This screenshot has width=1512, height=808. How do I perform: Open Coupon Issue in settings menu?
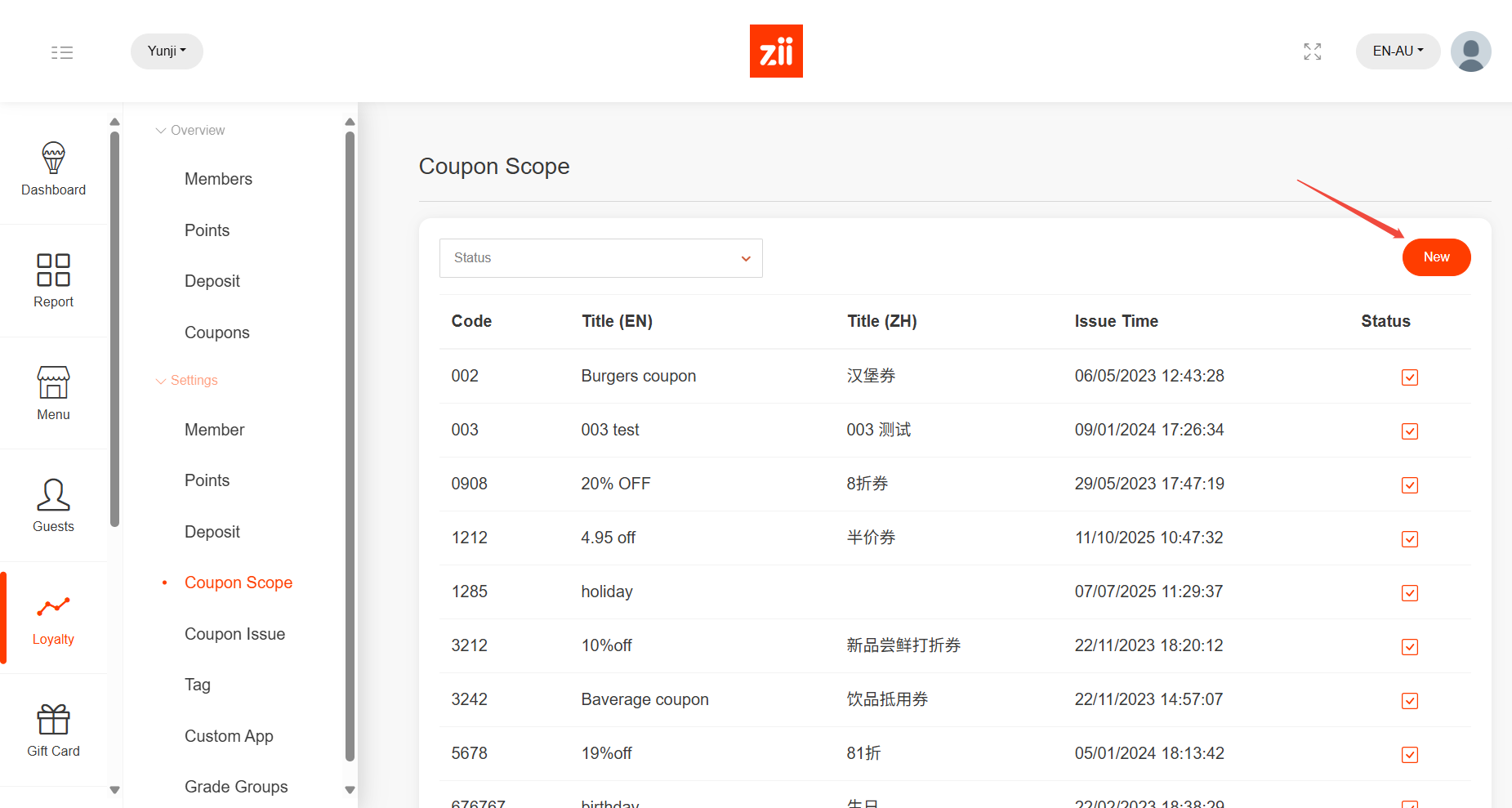[x=234, y=634]
